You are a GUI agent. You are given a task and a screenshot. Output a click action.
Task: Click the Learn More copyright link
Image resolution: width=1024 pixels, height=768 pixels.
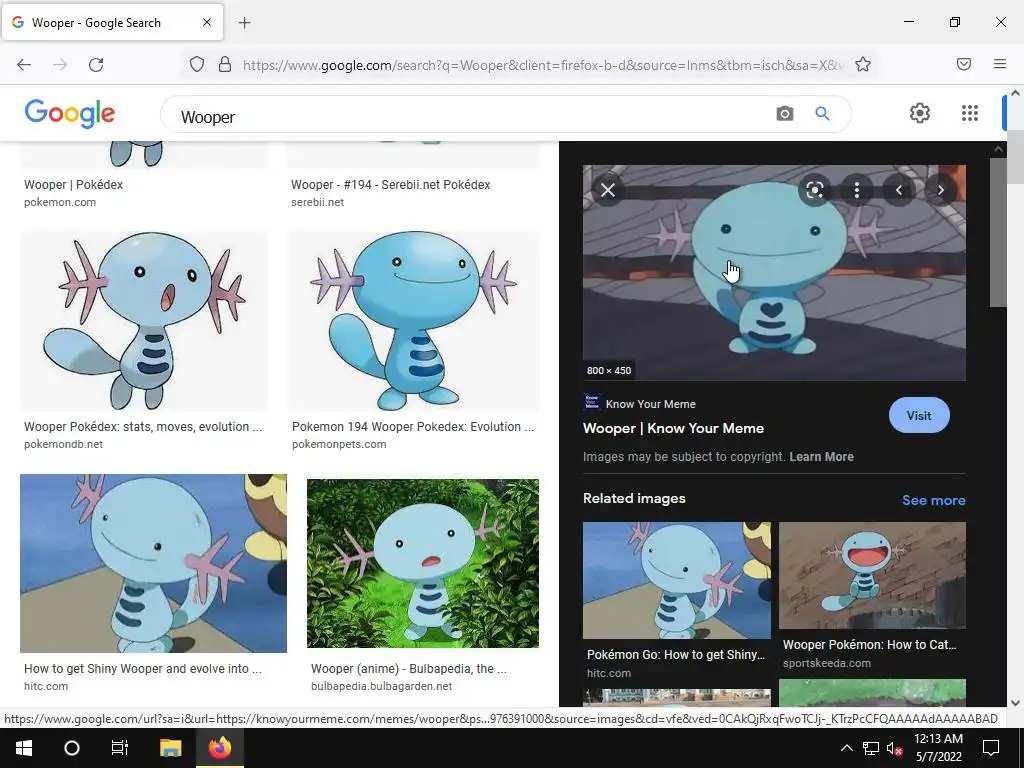822,457
